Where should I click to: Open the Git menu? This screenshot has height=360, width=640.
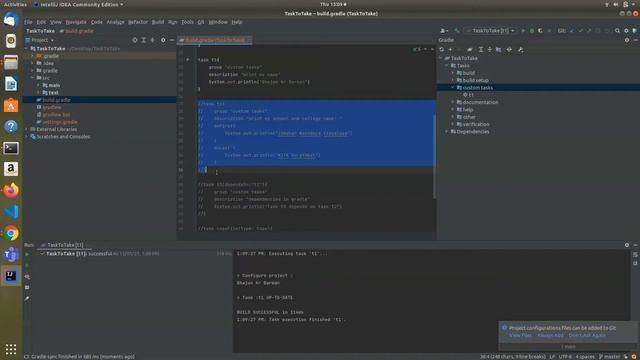coord(200,22)
